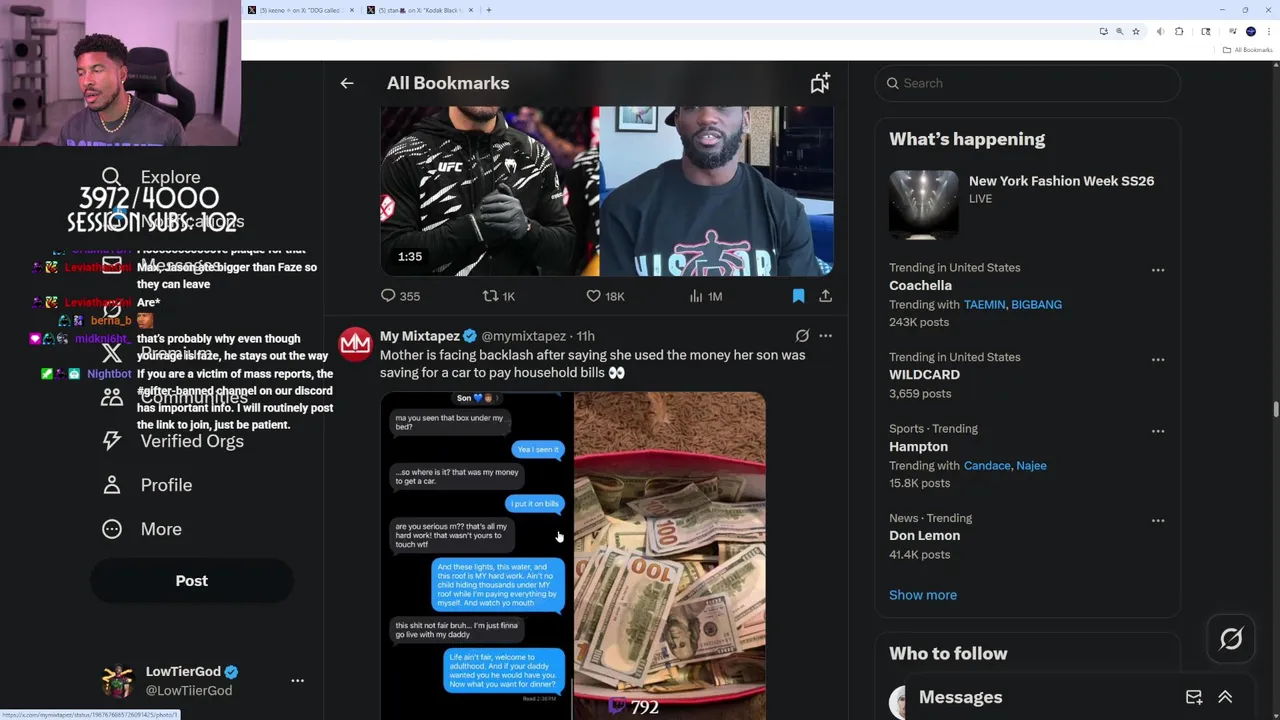Screen dimensions: 1280x720
Task: Bookmark this page with the star icon
Action: tap(1136, 32)
